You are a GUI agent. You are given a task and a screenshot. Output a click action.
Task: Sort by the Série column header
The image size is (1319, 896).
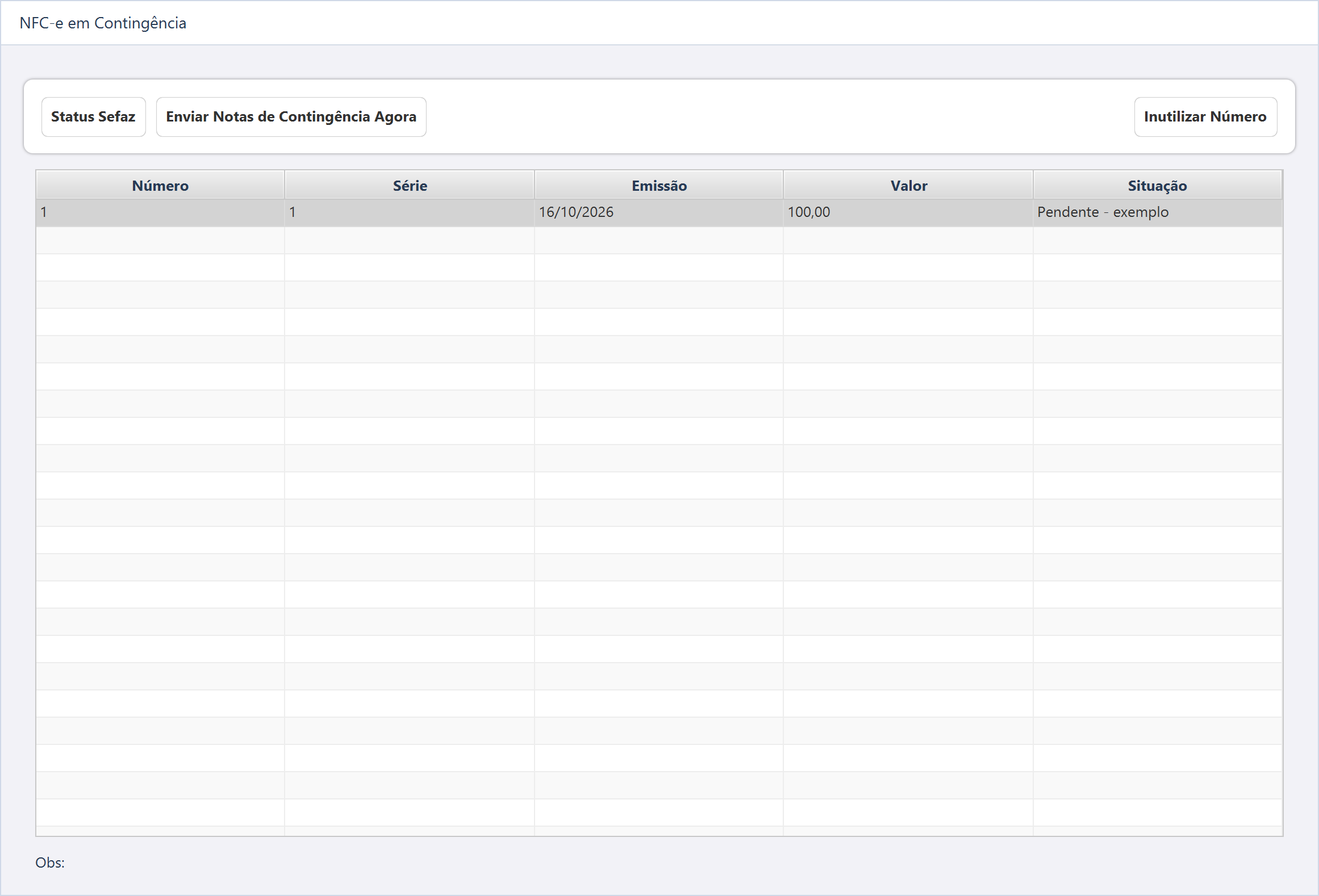click(x=410, y=185)
